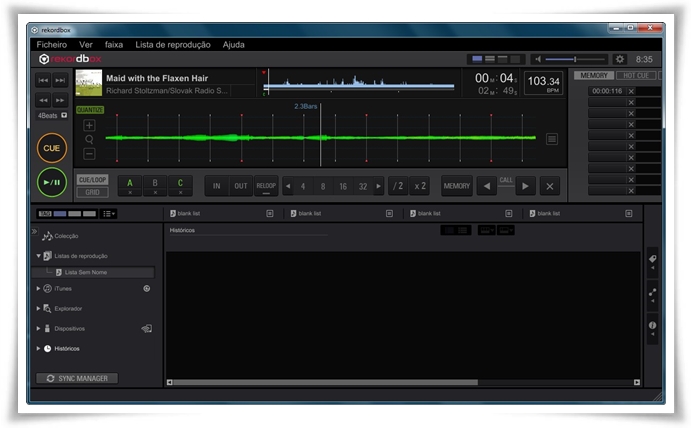Open the Ver menu
The width and height of the screenshot is (691, 428).
pyautogui.click(x=86, y=45)
